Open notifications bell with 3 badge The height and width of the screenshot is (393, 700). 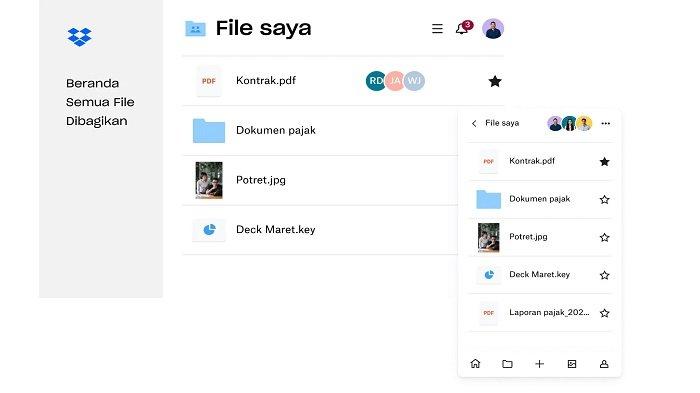coord(463,28)
